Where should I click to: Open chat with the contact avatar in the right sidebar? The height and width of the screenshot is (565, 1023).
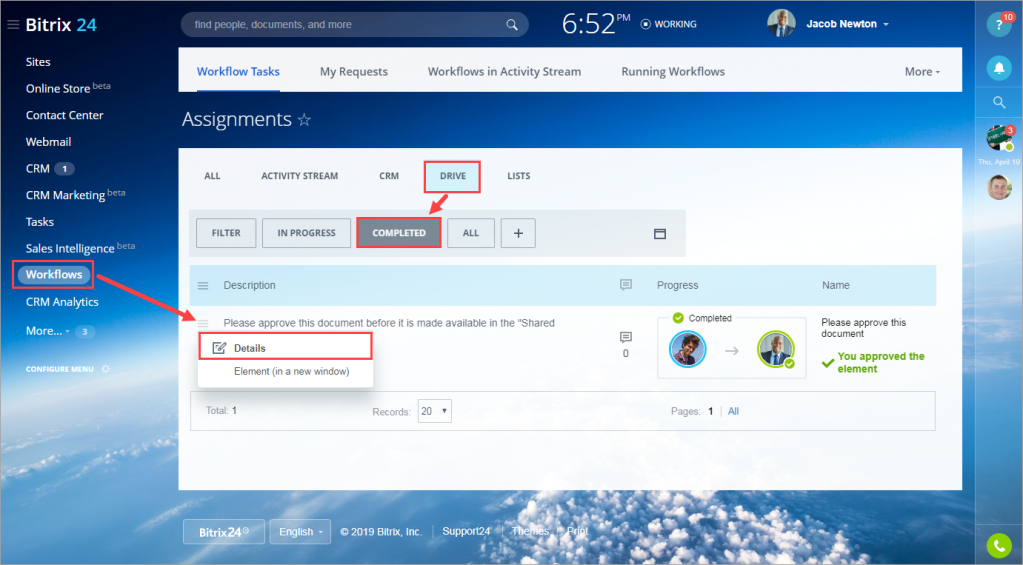999,187
